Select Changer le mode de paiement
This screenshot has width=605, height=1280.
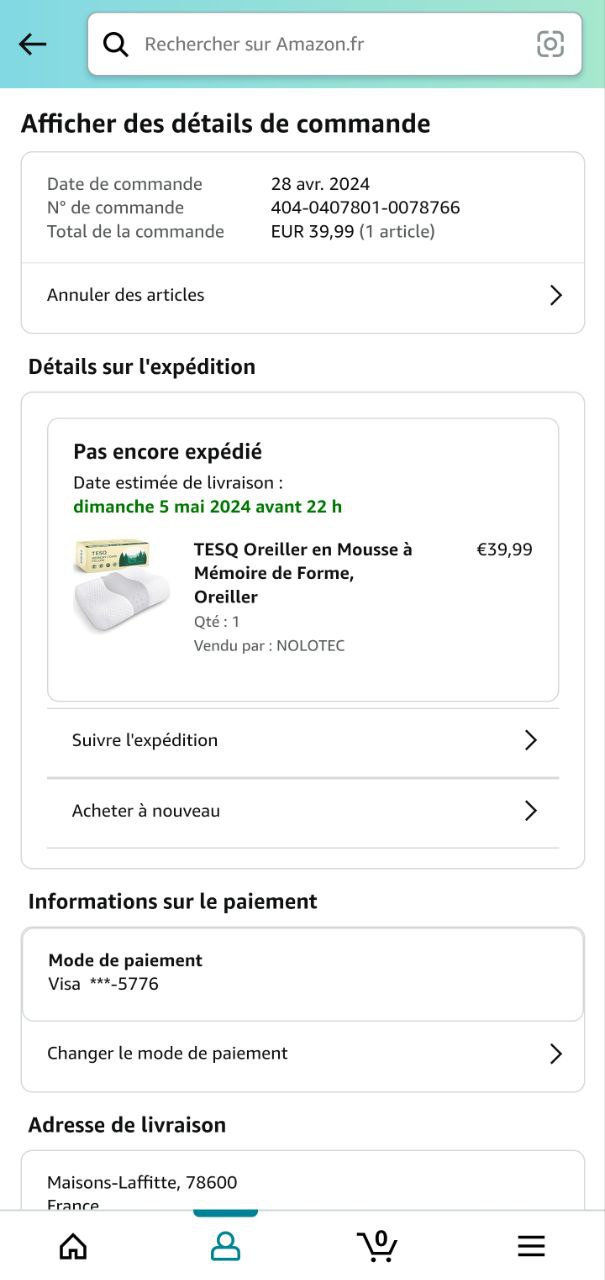(x=167, y=1053)
